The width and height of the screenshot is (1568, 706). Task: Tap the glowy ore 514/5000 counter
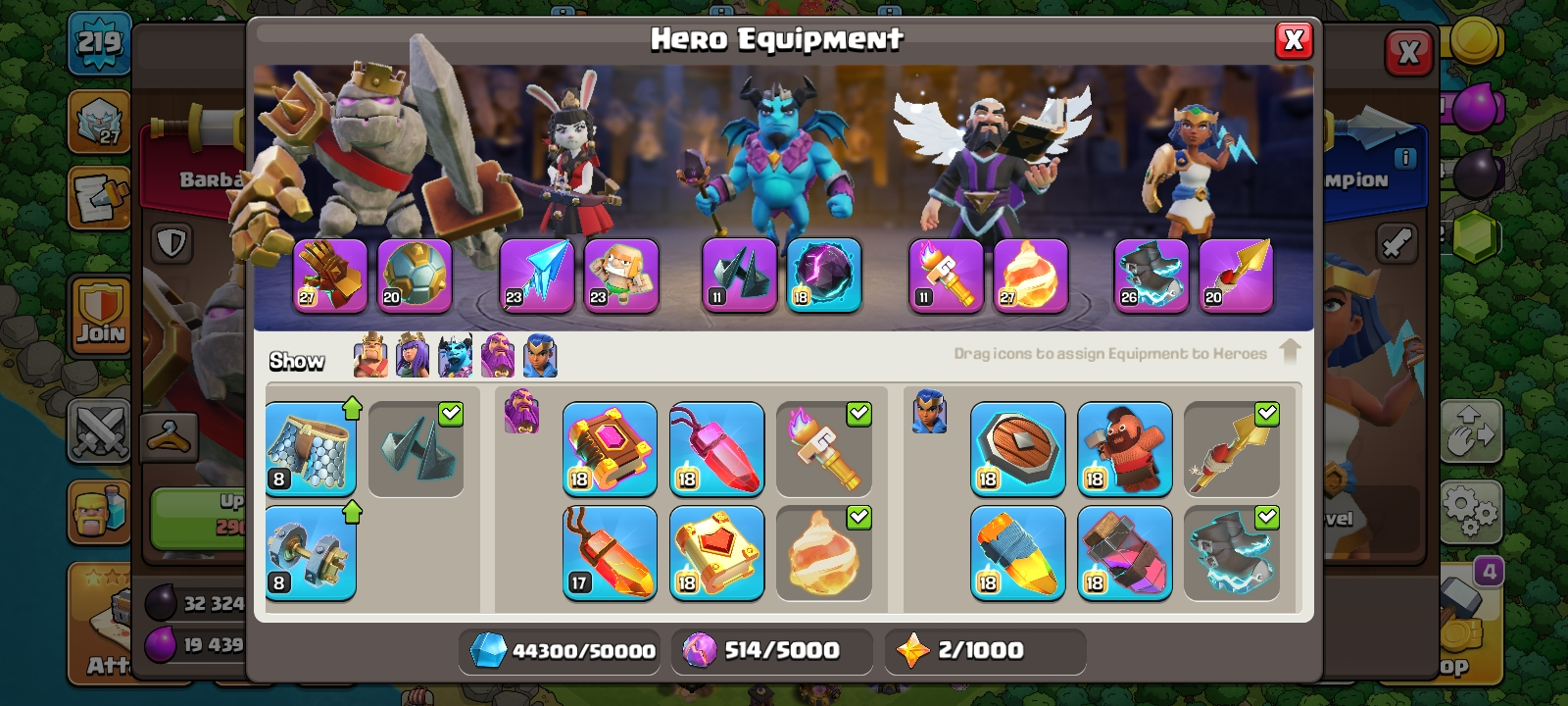pos(772,651)
